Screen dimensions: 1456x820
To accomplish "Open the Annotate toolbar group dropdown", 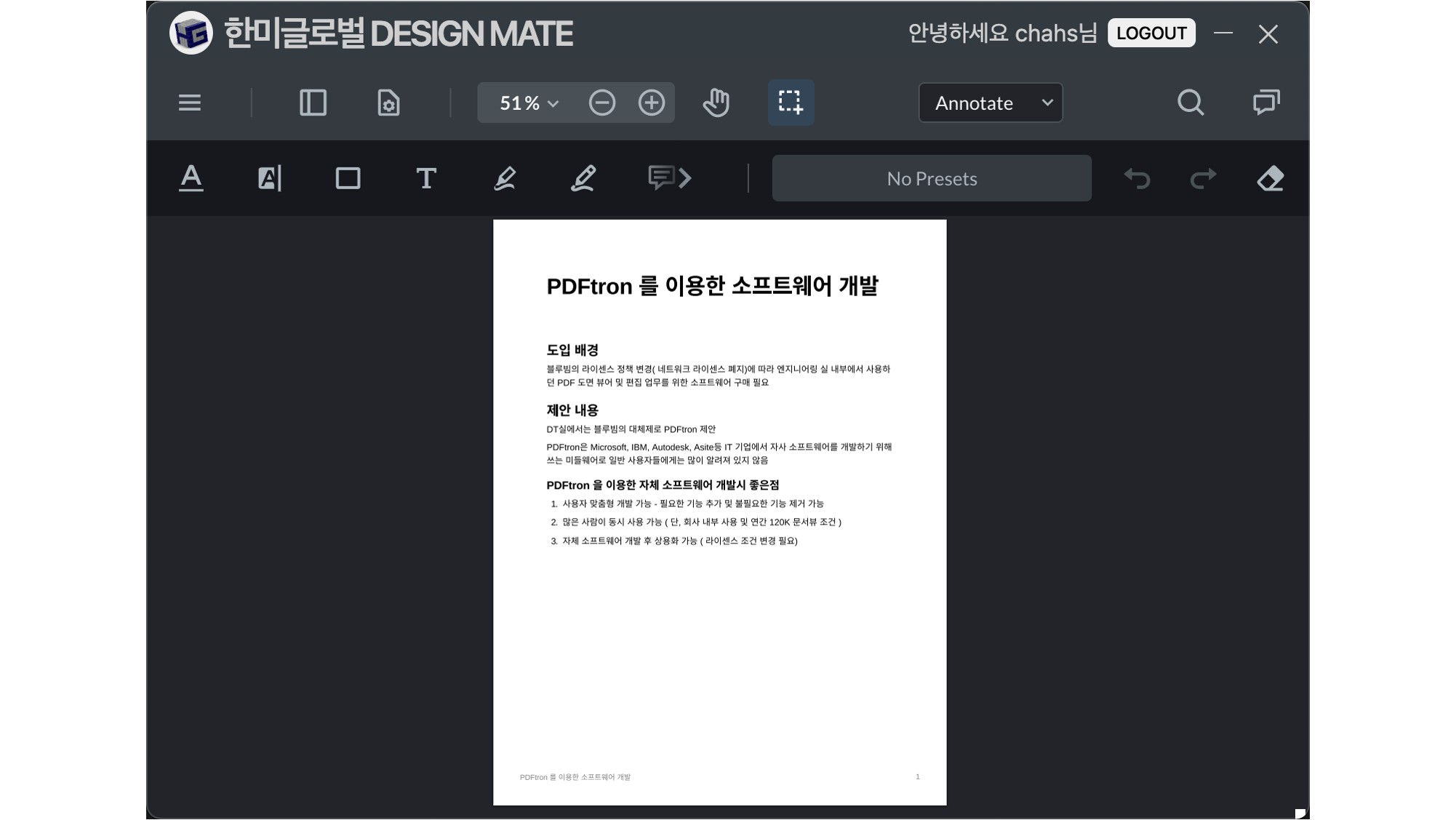I will (x=991, y=103).
